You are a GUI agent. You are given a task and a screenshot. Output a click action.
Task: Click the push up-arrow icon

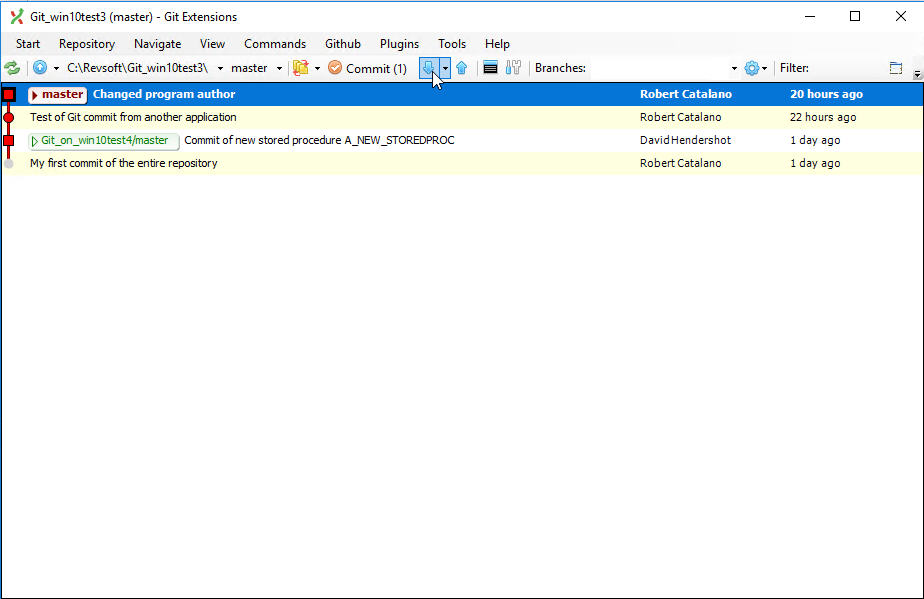coord(461,68)
